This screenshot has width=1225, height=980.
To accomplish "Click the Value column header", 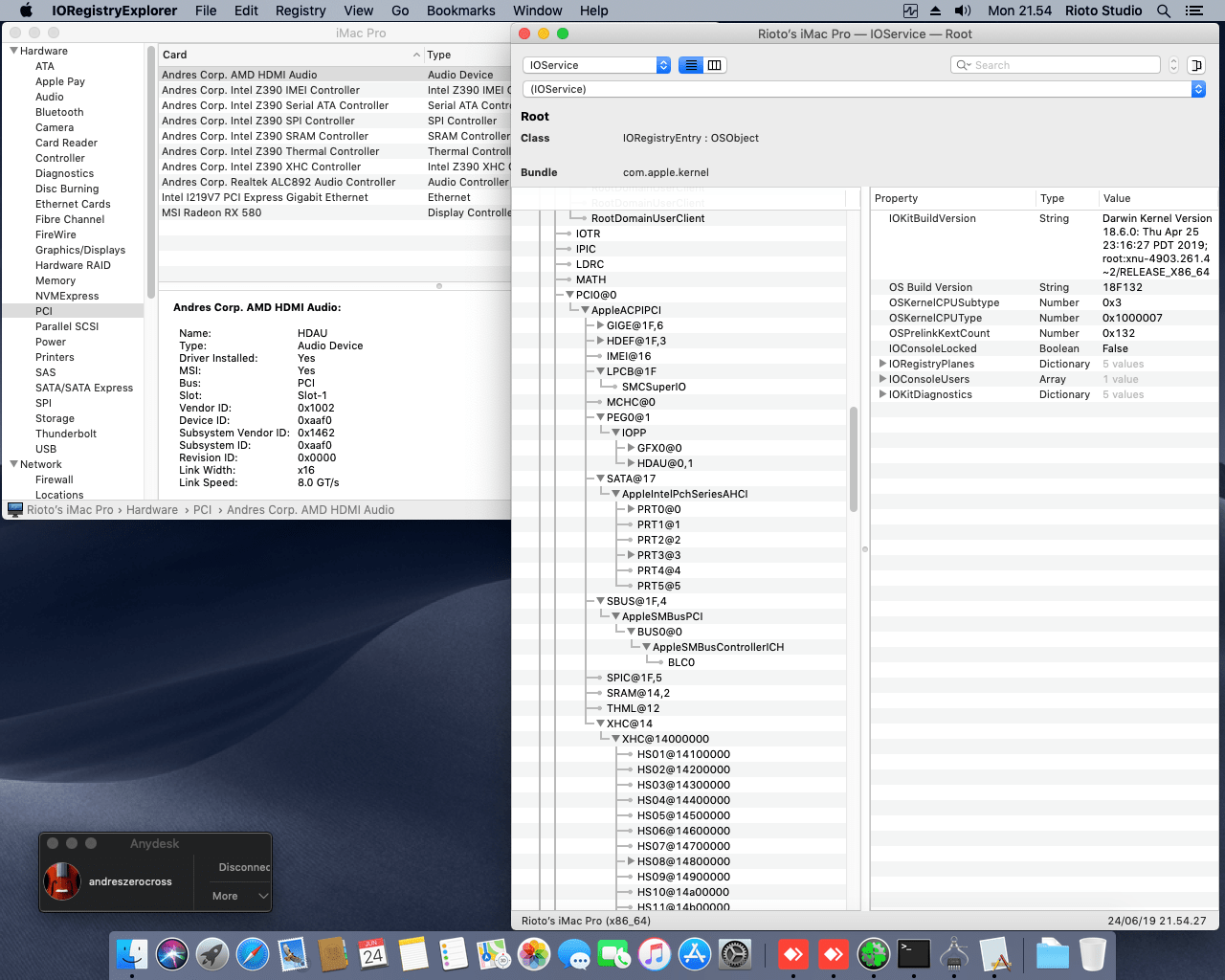I will [x=1158, y=198].
